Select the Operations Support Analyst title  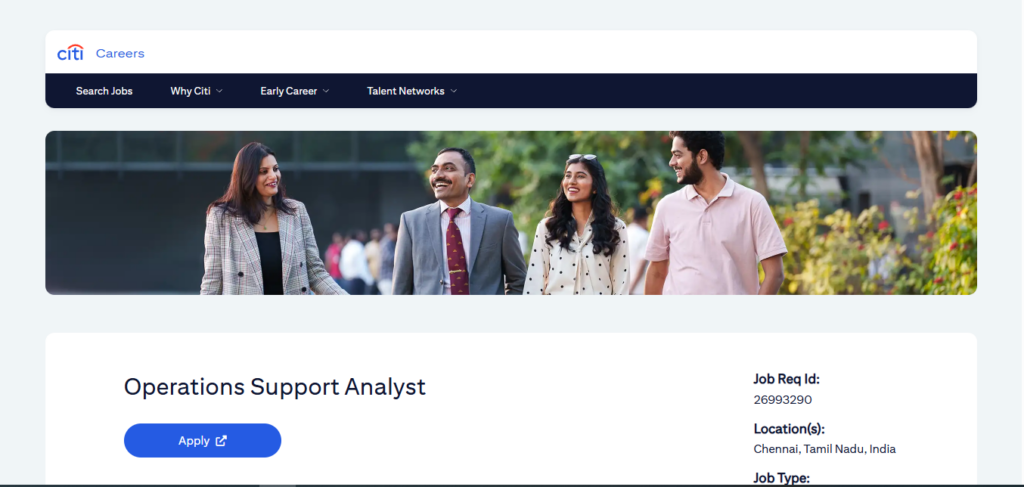[274, 387]
